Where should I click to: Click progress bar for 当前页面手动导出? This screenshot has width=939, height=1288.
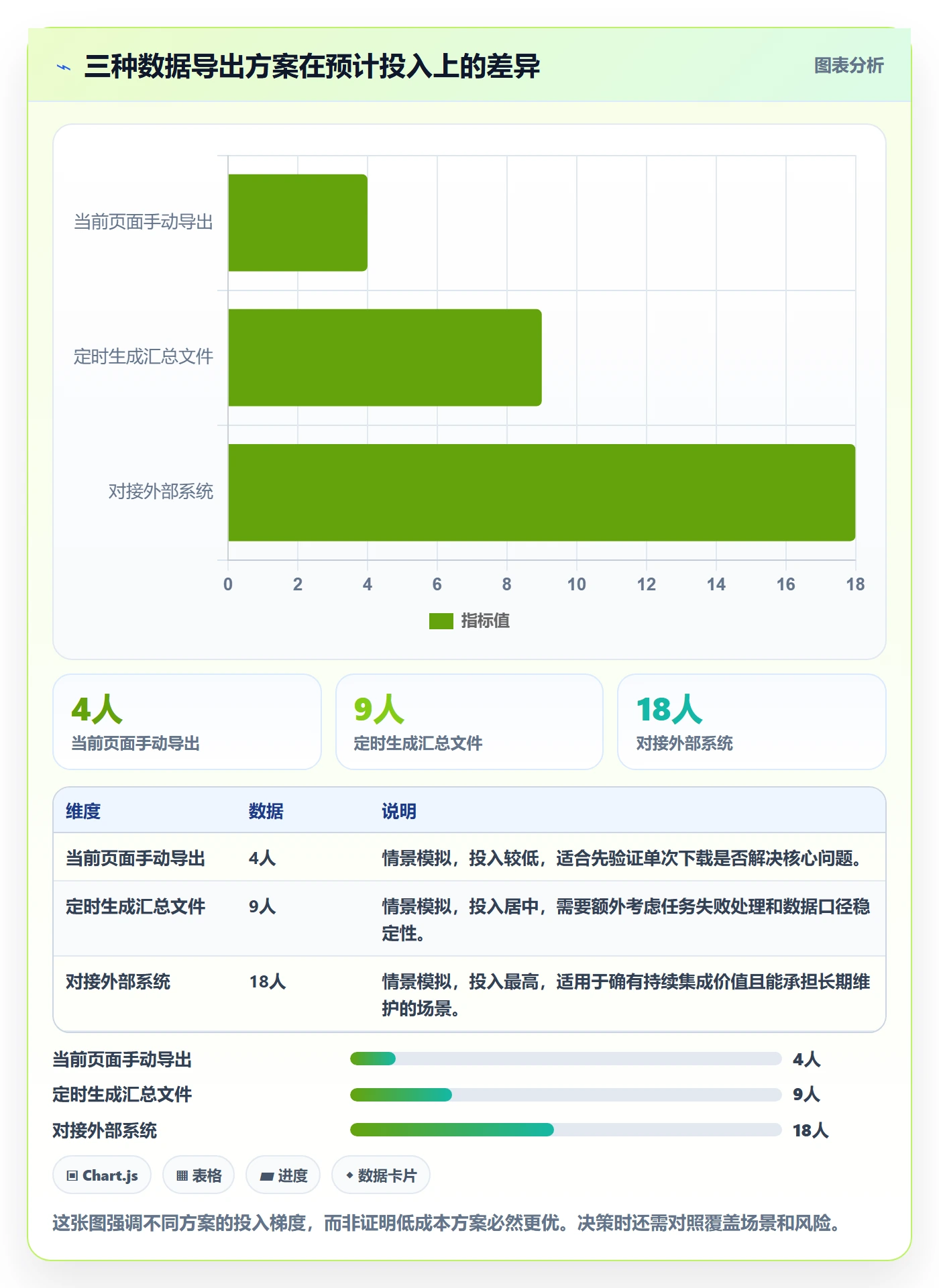[566, 1059]
